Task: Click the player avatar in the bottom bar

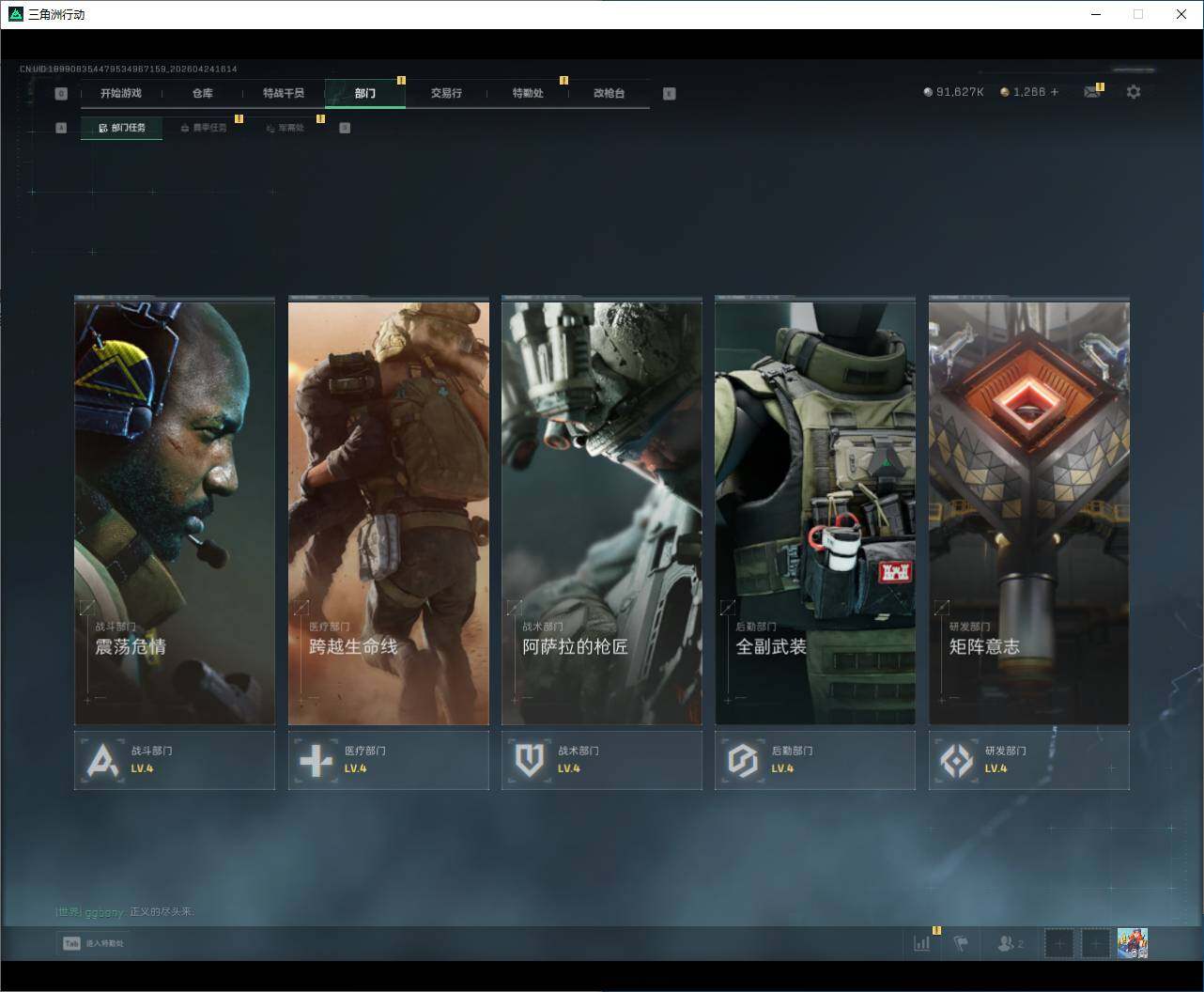Action: point(1133,943)
